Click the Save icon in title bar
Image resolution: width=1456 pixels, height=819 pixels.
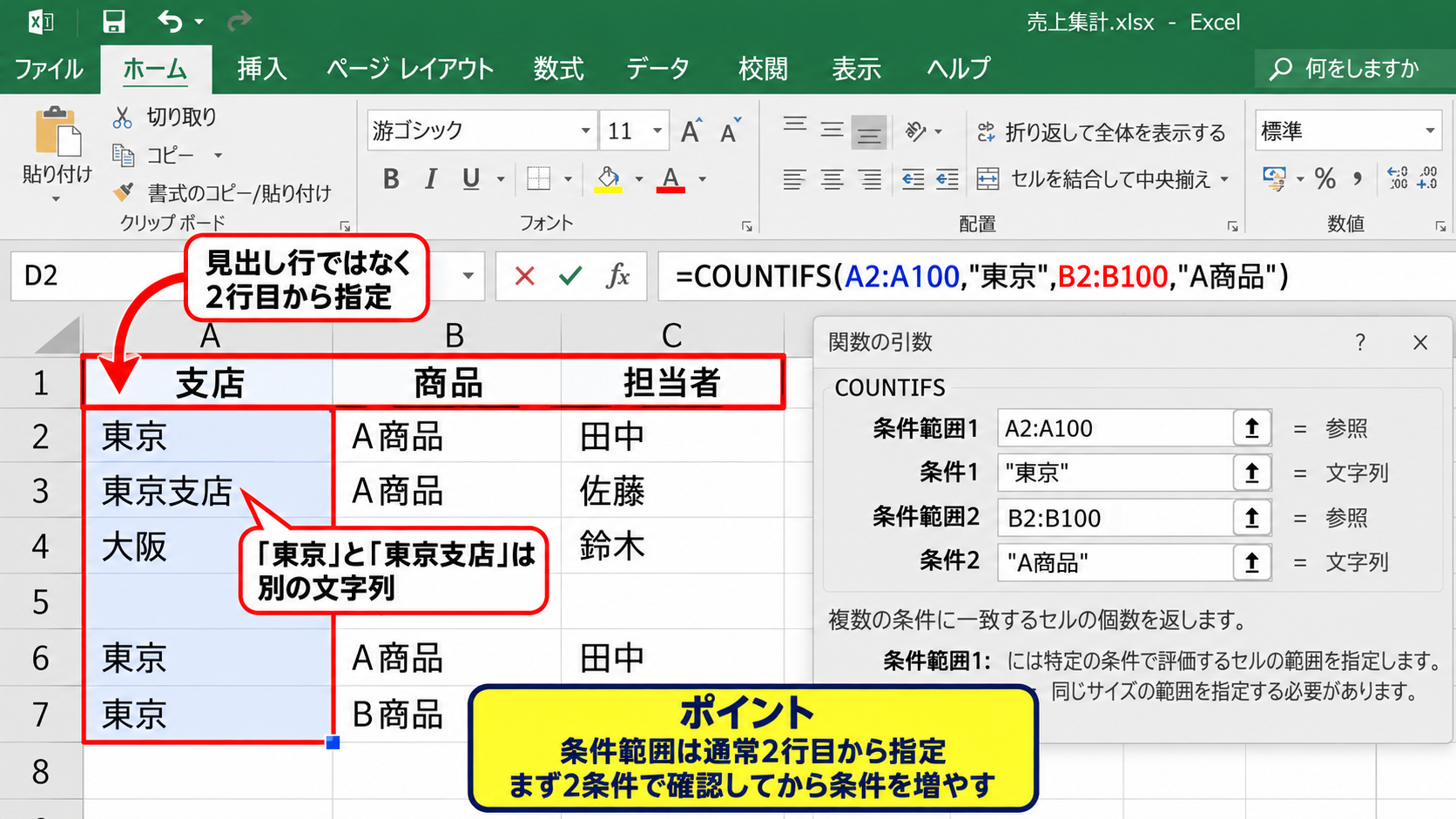click(113, 21)
